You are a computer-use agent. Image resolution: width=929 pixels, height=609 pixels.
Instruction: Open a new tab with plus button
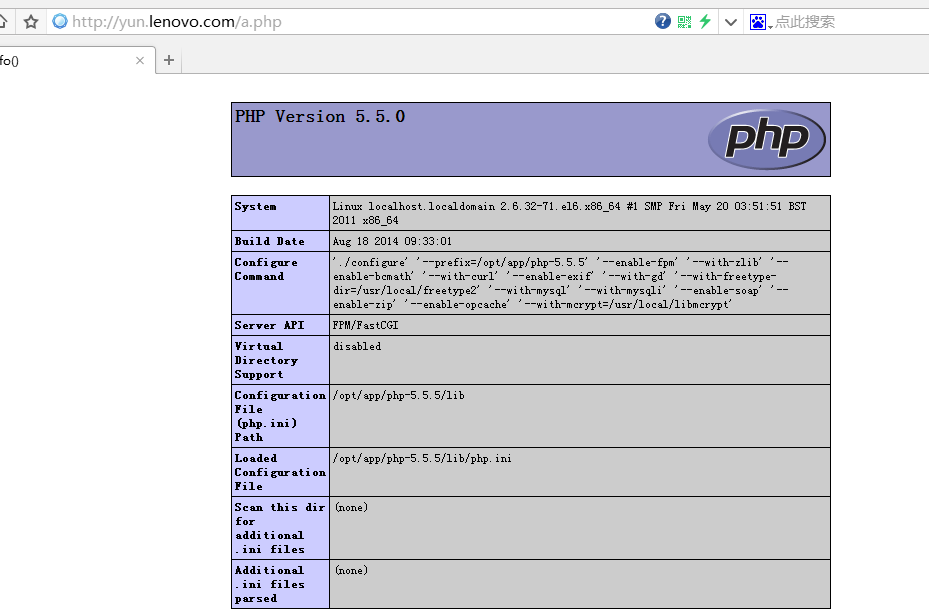pyautogui.click(x=169, y=60)
